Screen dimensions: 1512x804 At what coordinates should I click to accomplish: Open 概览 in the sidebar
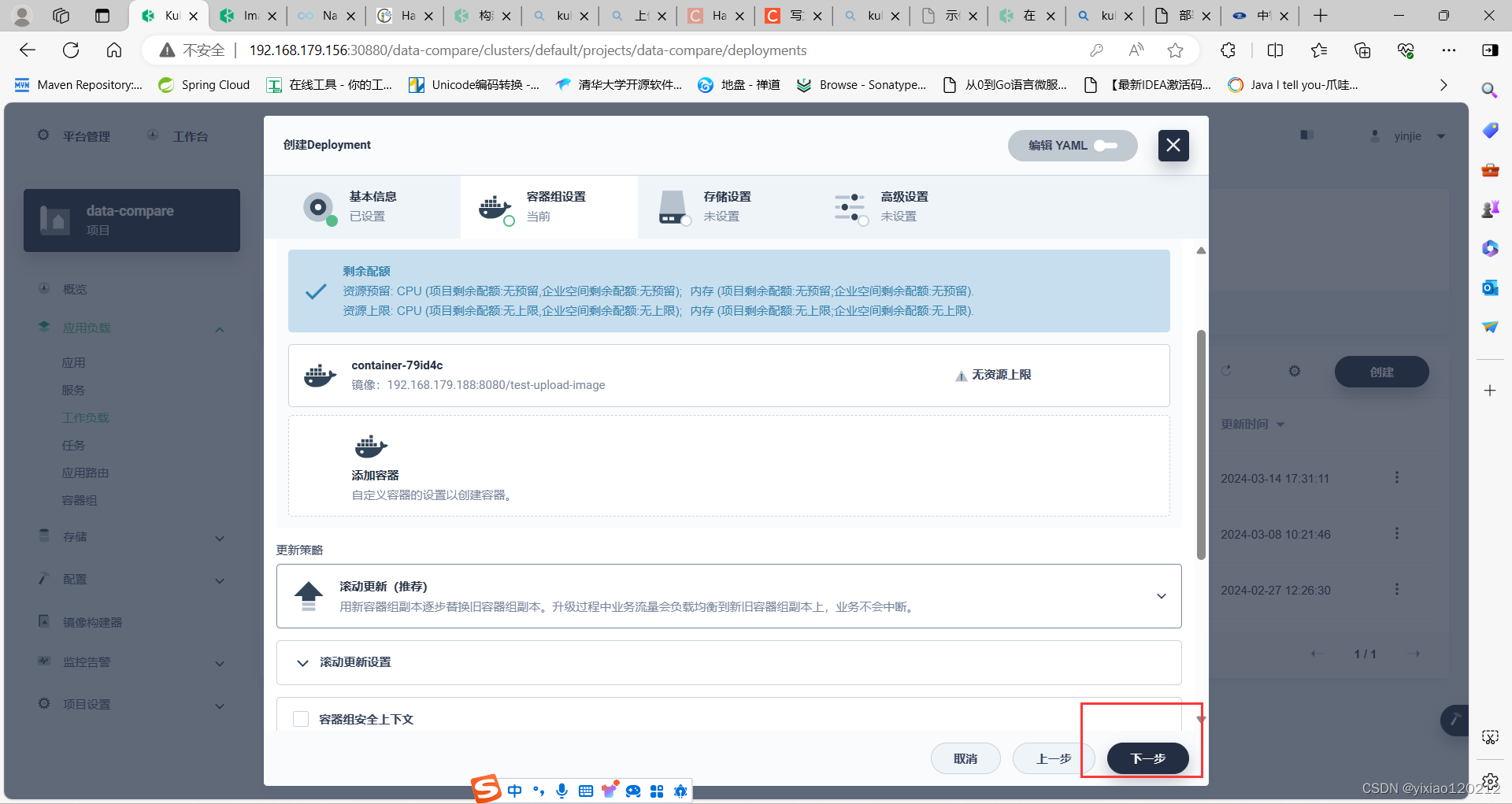[x=75, y=289]
